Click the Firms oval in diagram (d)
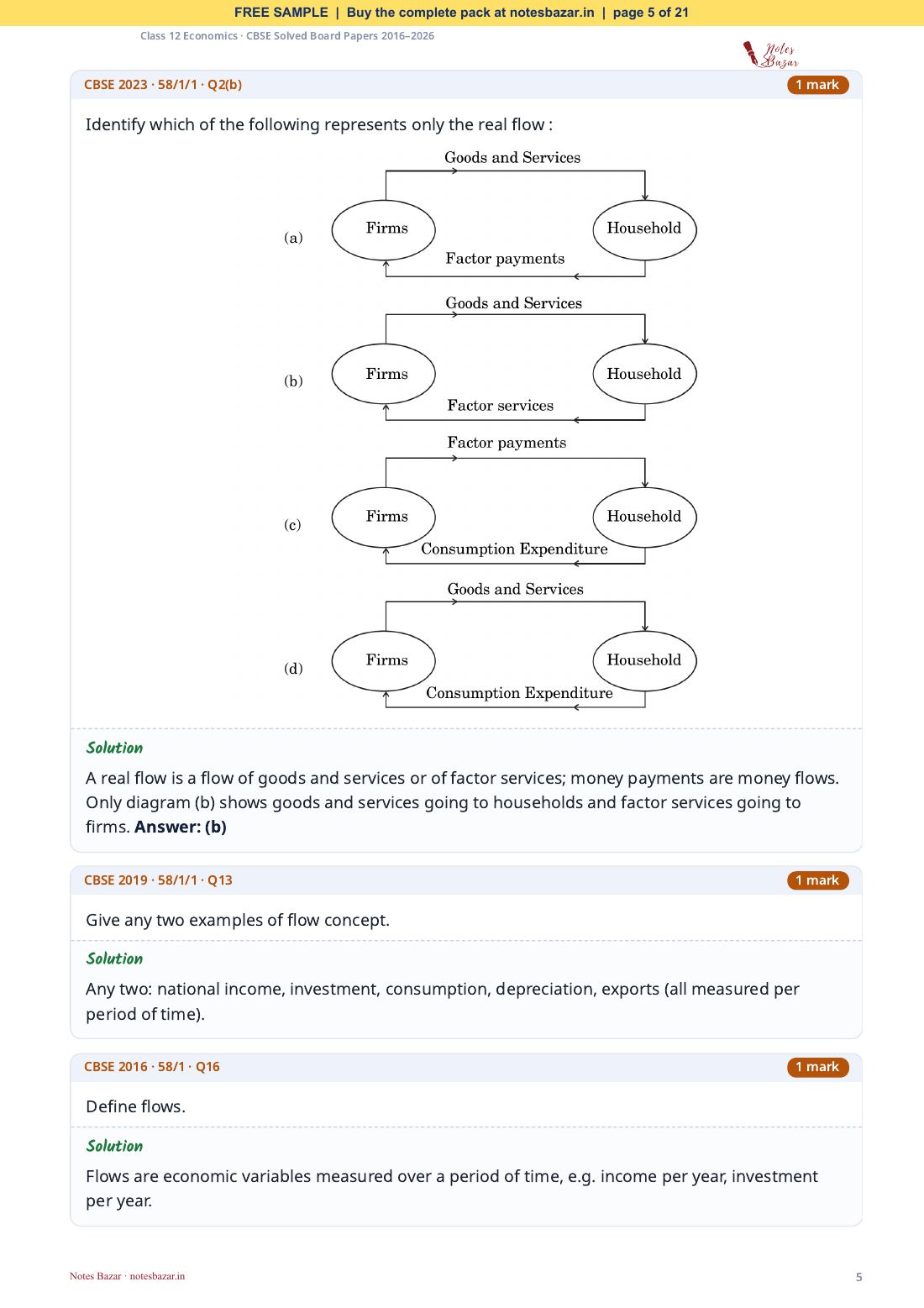The height and width of the screenshot is (1308, 924). [x=384, y=661]
